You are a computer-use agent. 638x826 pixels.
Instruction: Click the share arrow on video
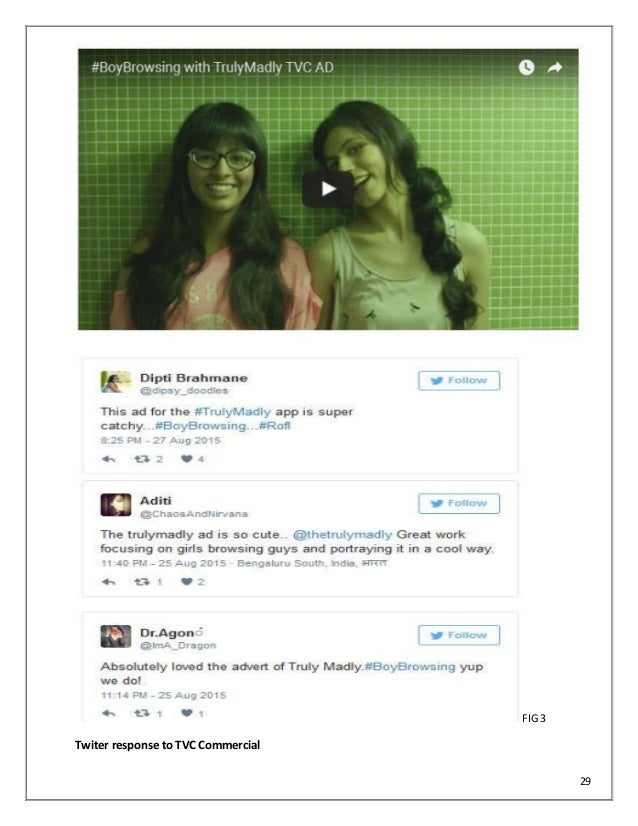(555, 67)
